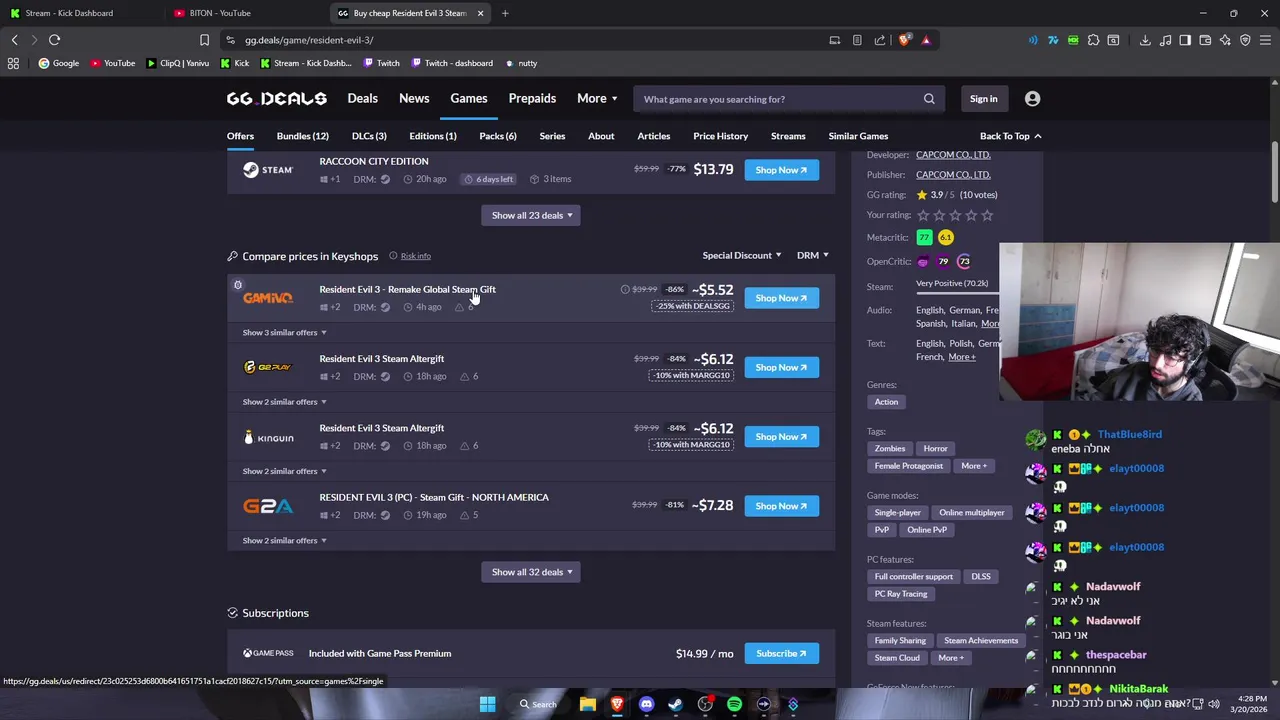Open the News navigation item
Image resolution: width=1280 pixels, height=720 pixels.
tap(414, 99)
